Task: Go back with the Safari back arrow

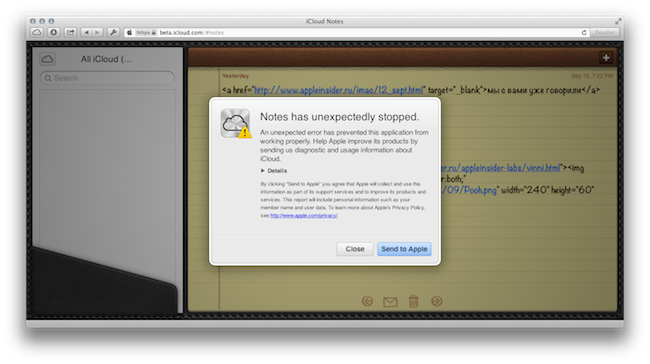Action: (x=86, y=32)
